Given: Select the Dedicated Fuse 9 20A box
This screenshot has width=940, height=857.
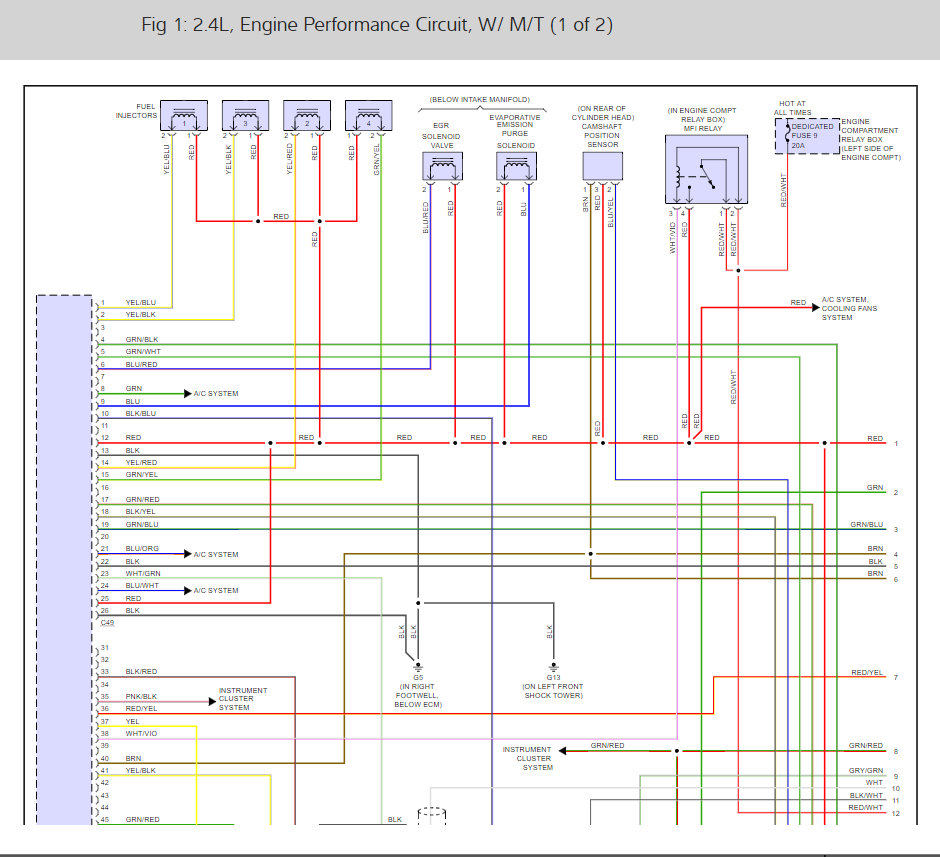Looking at the screenshot, I should [807, 136].
